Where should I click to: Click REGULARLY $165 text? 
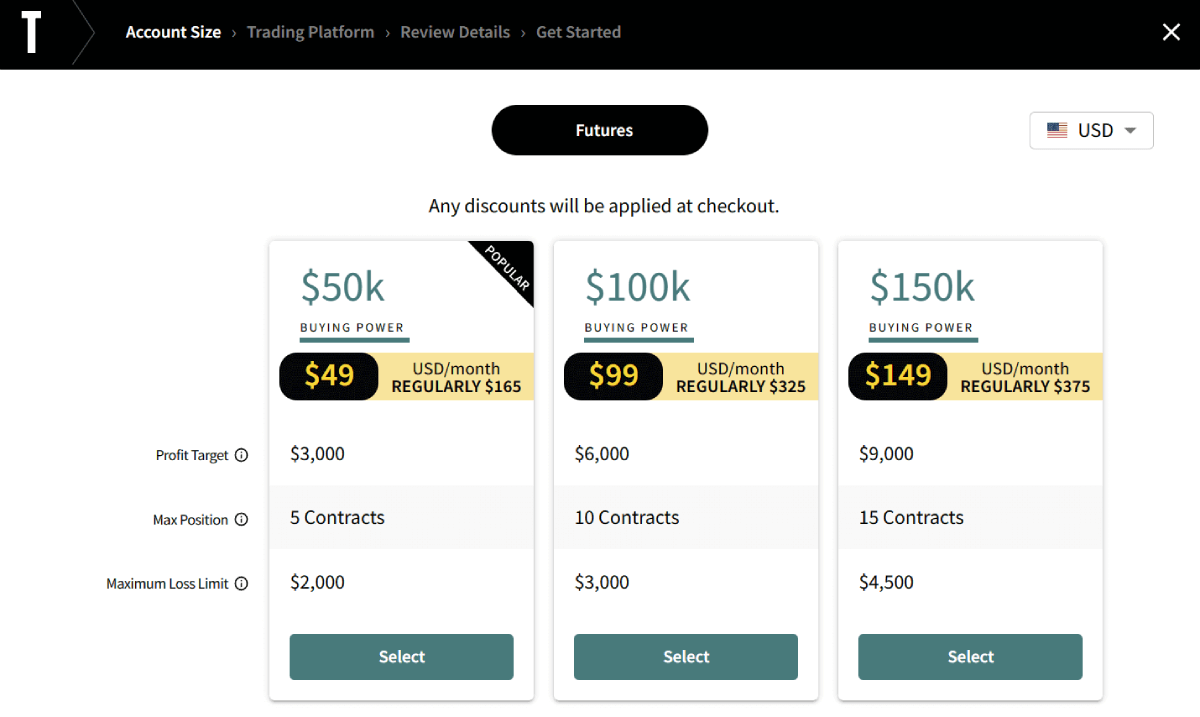[456, 387]
